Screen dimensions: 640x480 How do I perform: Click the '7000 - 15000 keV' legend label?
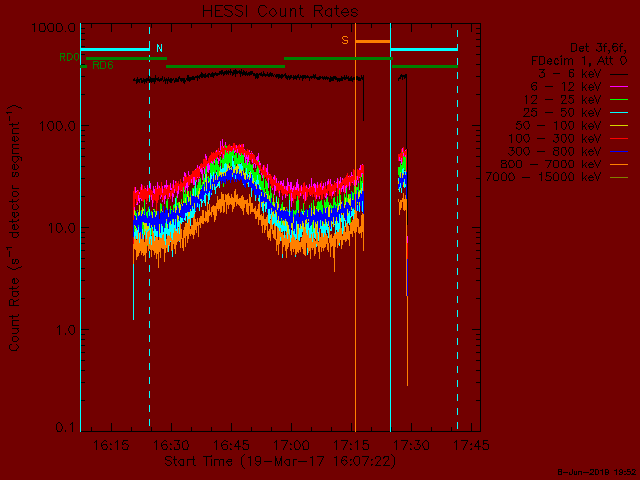543,177
